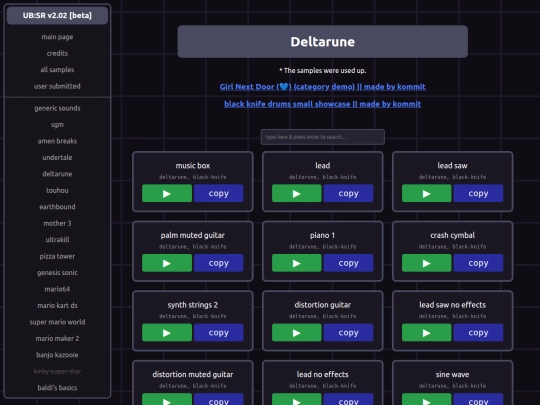Select mario maker 2 category
Screen dimensions: 540x405
click(x=57, y=339)
